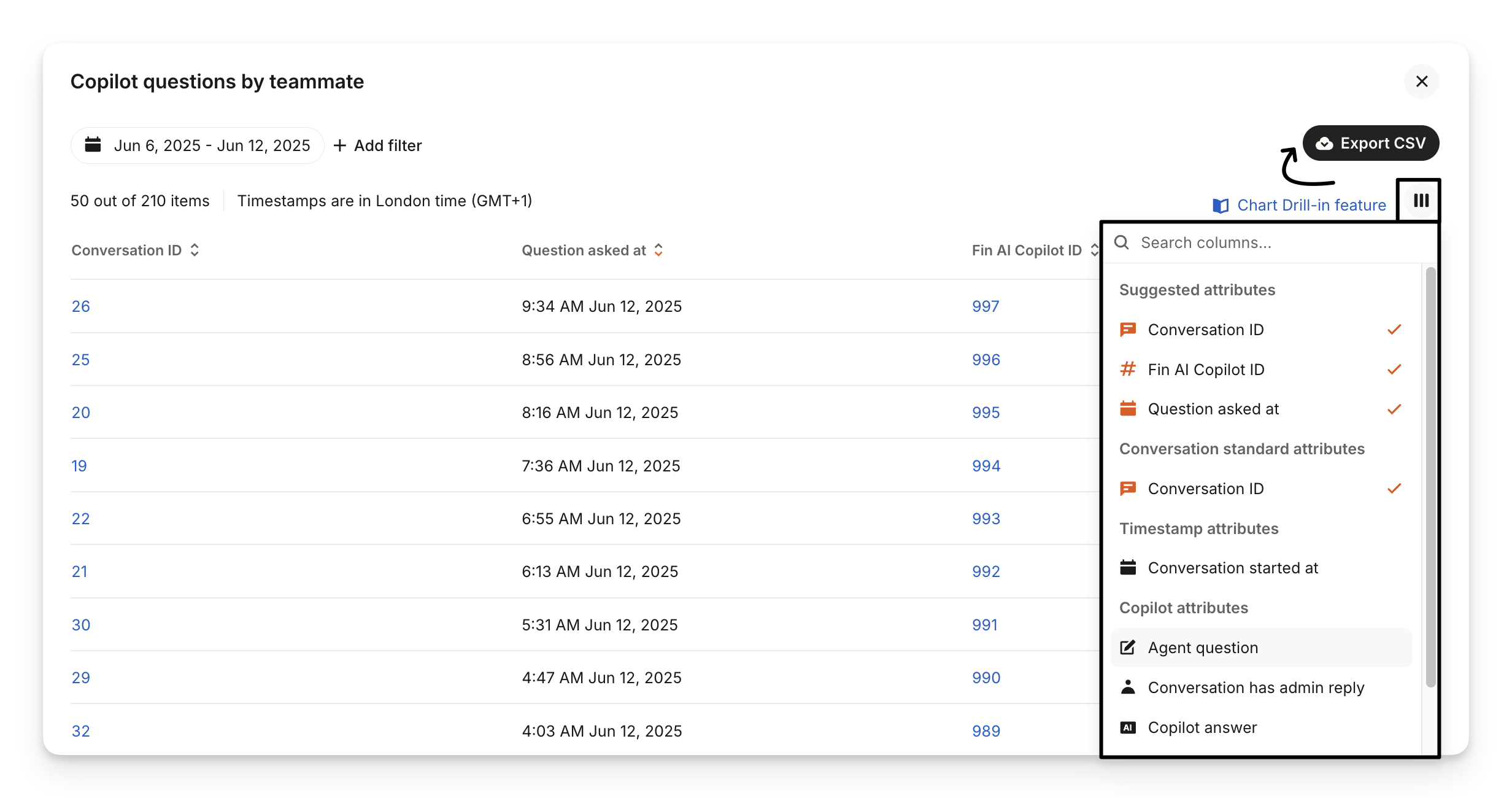This screenshot has height=798, width=1512.
Task: Click the search magnifier icon in columns panel
Action: [1122, 242]
